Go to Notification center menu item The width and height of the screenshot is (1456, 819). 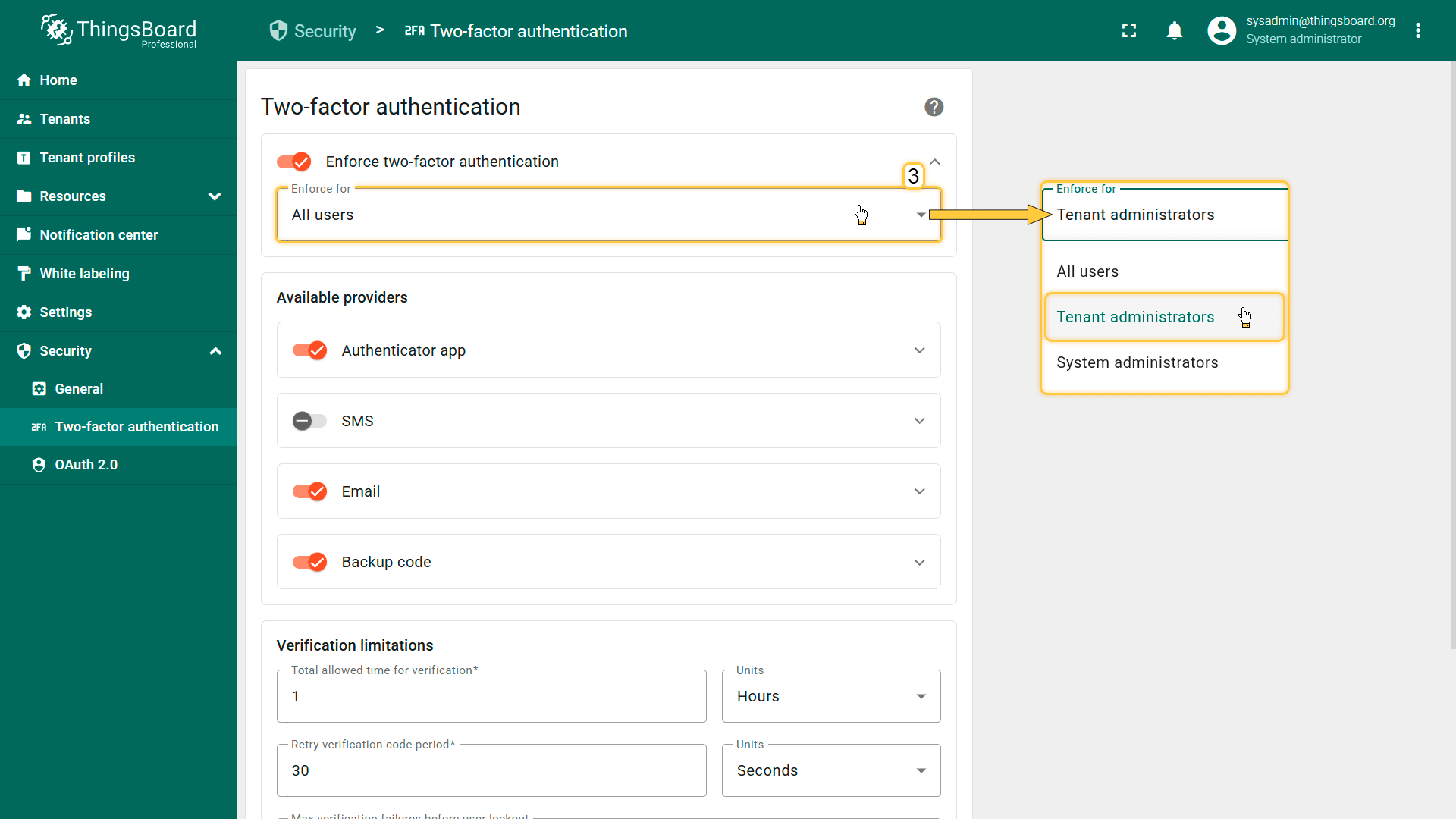pyautogui.click(x=99, y=235)
